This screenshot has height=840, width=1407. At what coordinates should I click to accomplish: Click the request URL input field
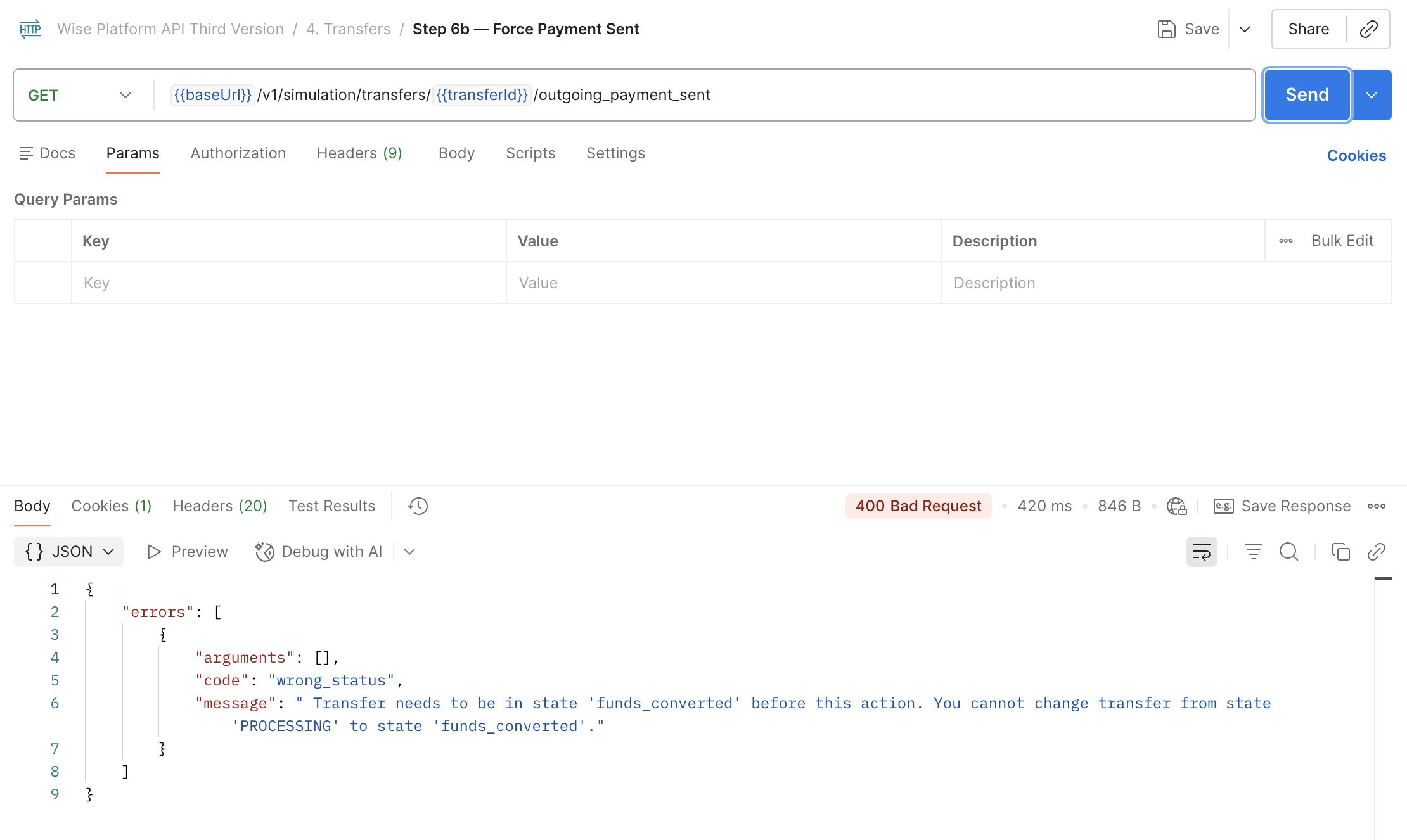tap(704, 95)
